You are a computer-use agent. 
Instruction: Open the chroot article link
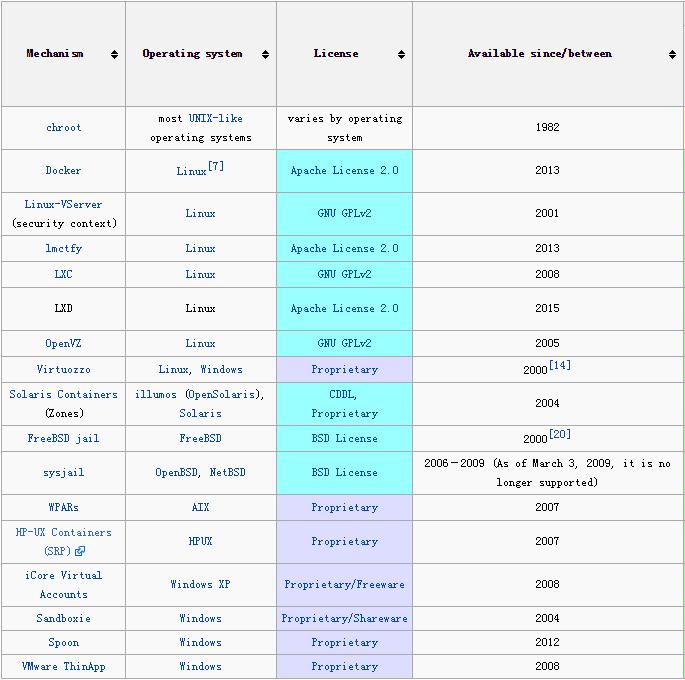click(x=64, y=128)
